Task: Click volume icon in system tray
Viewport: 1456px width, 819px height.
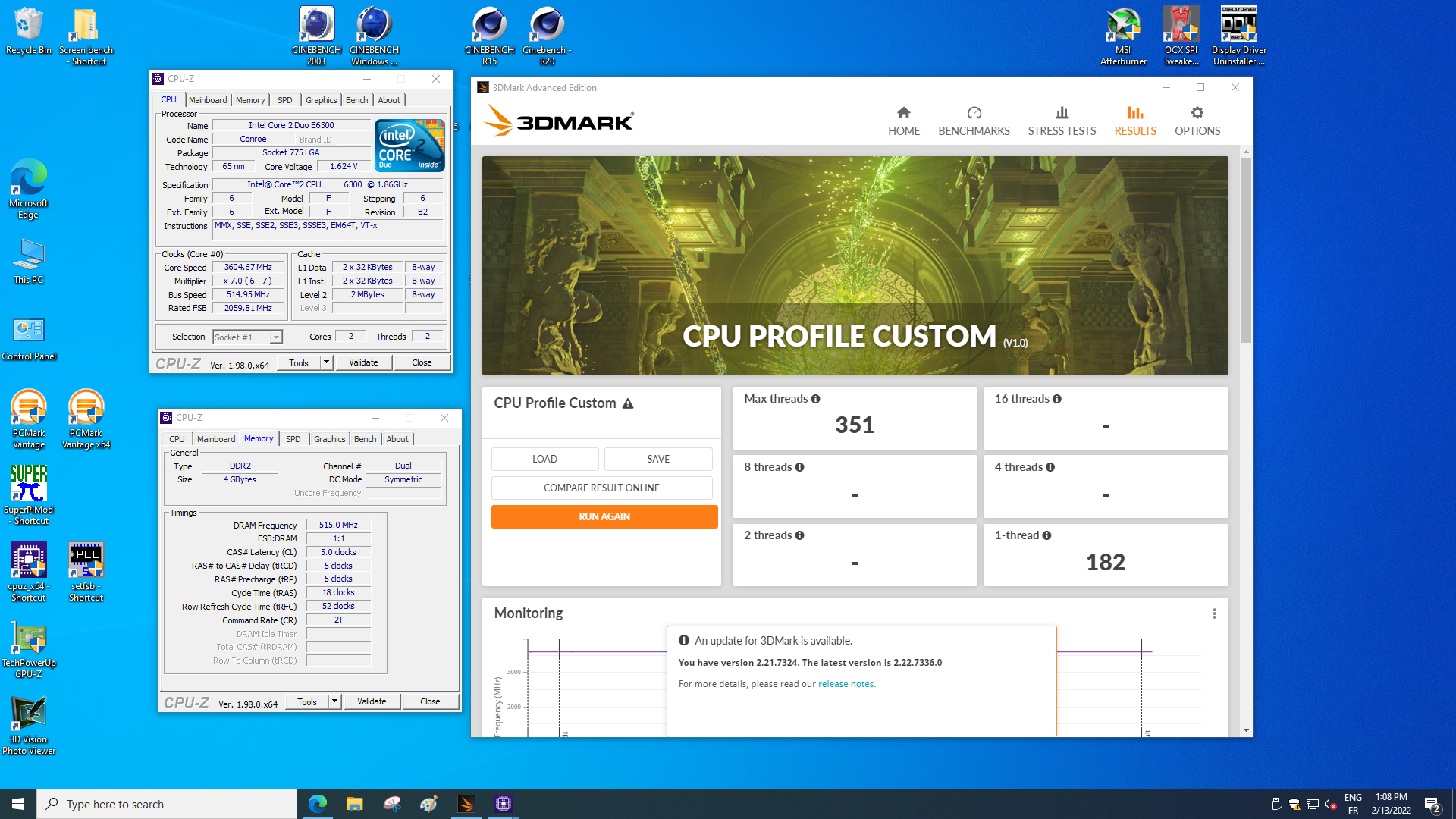Action: [x=1330, y=804]
